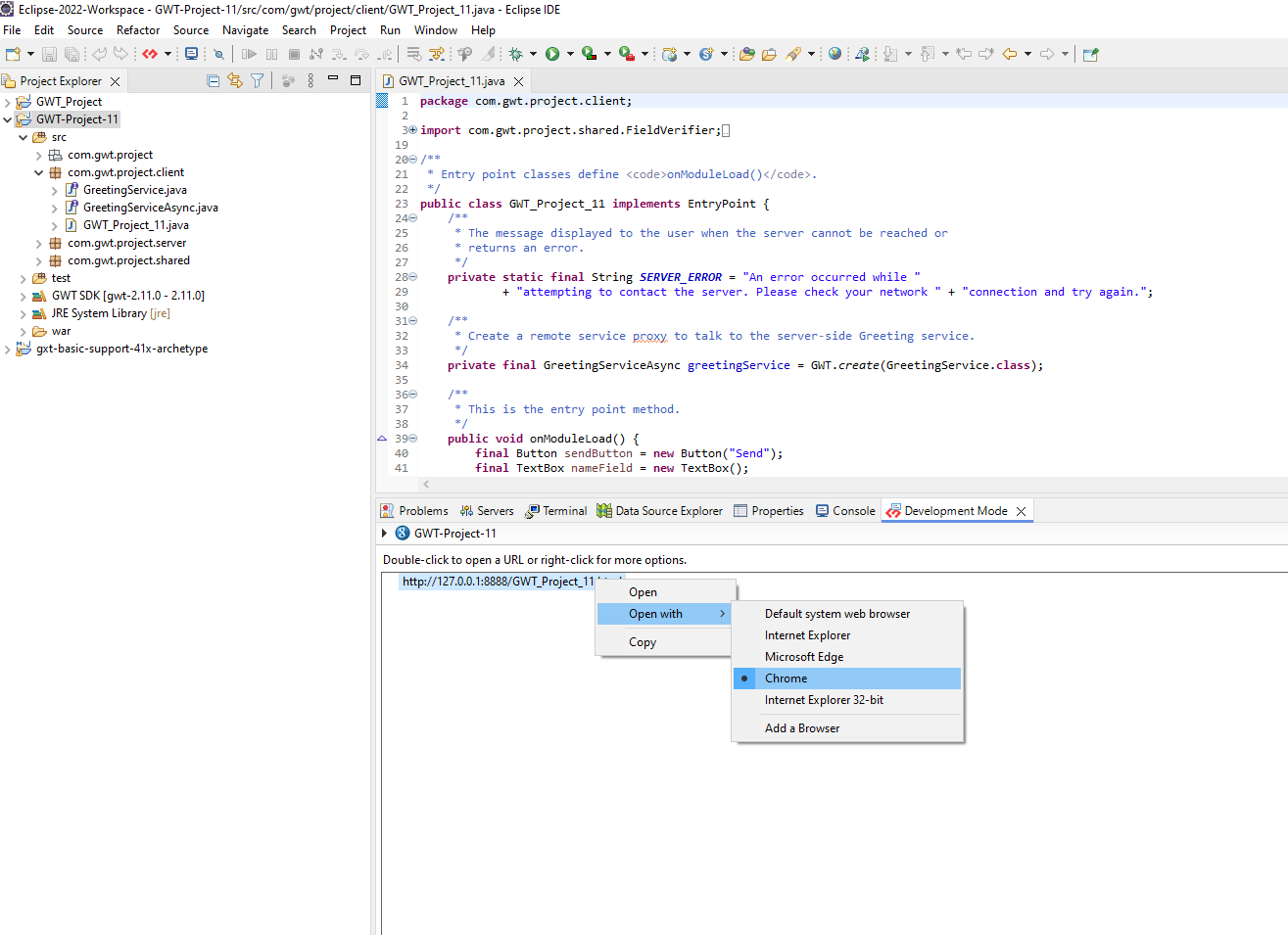
Task: Open the Window menu
Action: 435,30
